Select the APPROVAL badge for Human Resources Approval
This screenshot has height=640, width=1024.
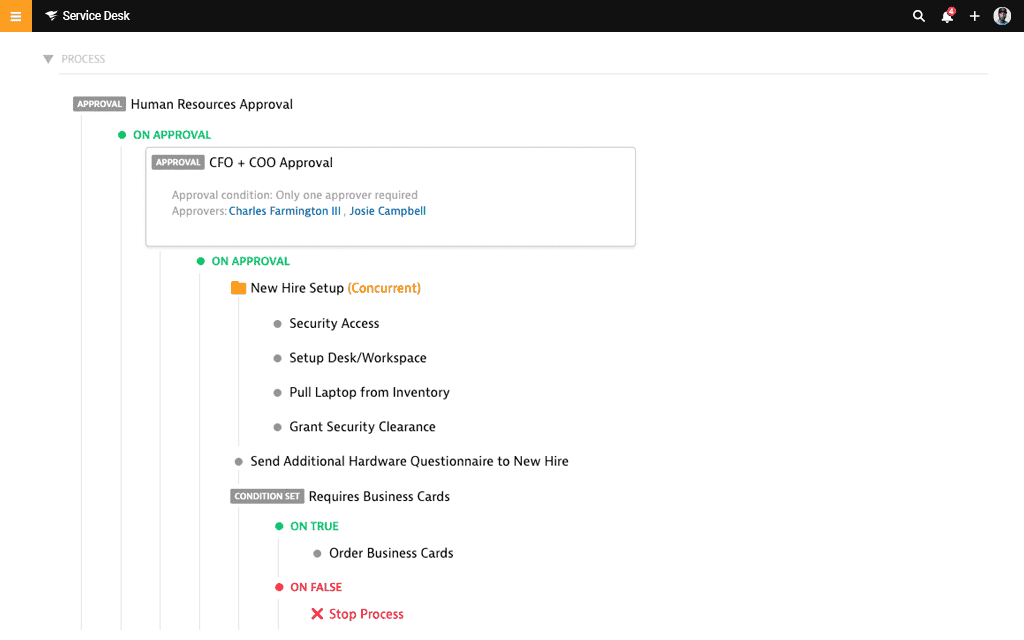(99, 103)
